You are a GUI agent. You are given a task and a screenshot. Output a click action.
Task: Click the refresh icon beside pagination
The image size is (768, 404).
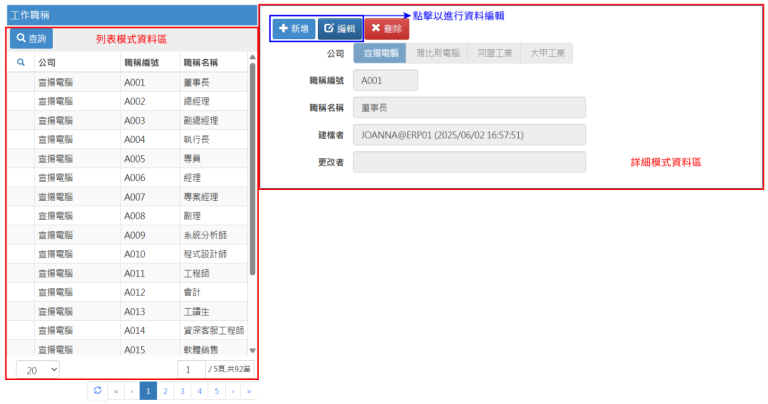tap(97, 391)
